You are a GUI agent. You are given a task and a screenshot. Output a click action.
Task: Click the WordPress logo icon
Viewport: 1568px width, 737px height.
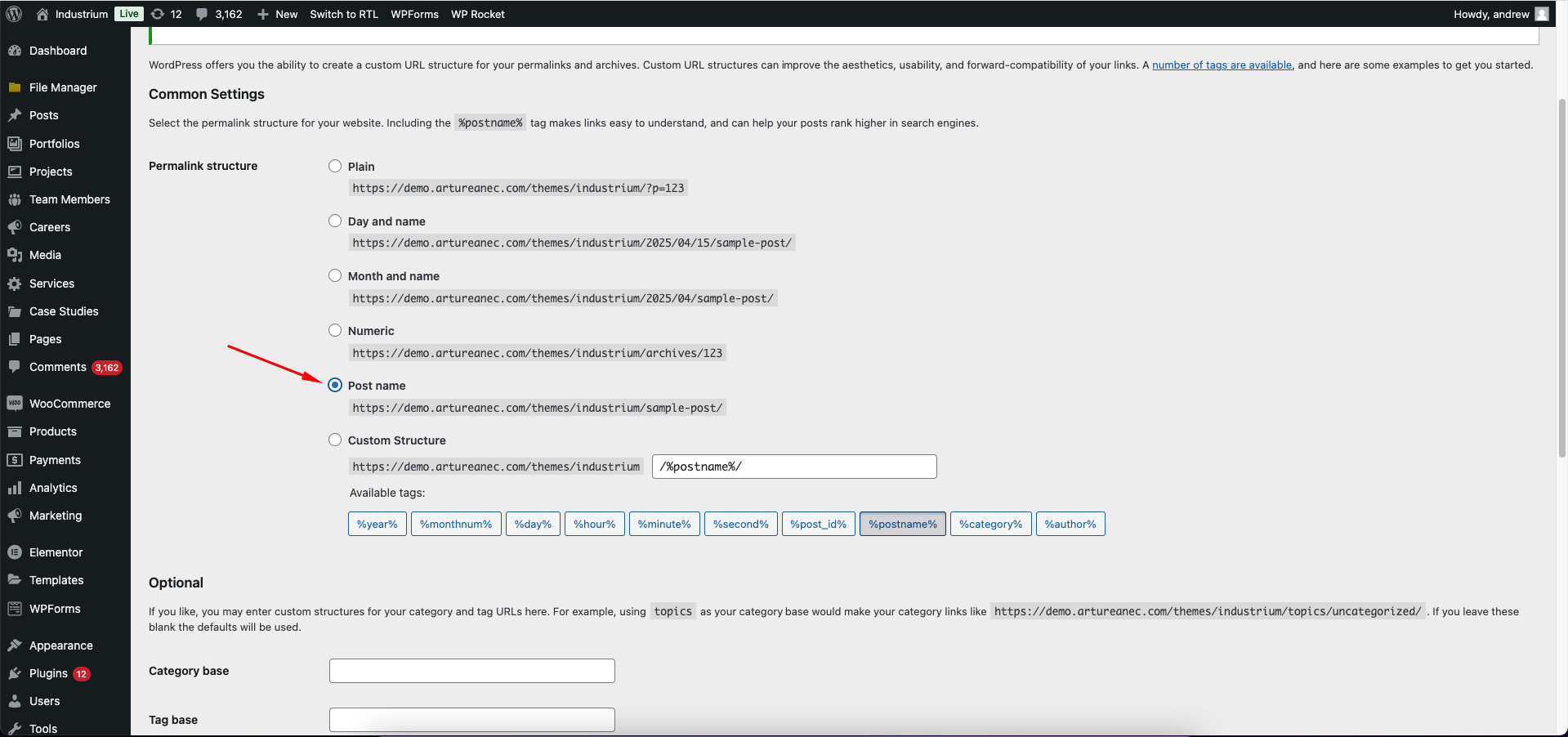point(14,14)
